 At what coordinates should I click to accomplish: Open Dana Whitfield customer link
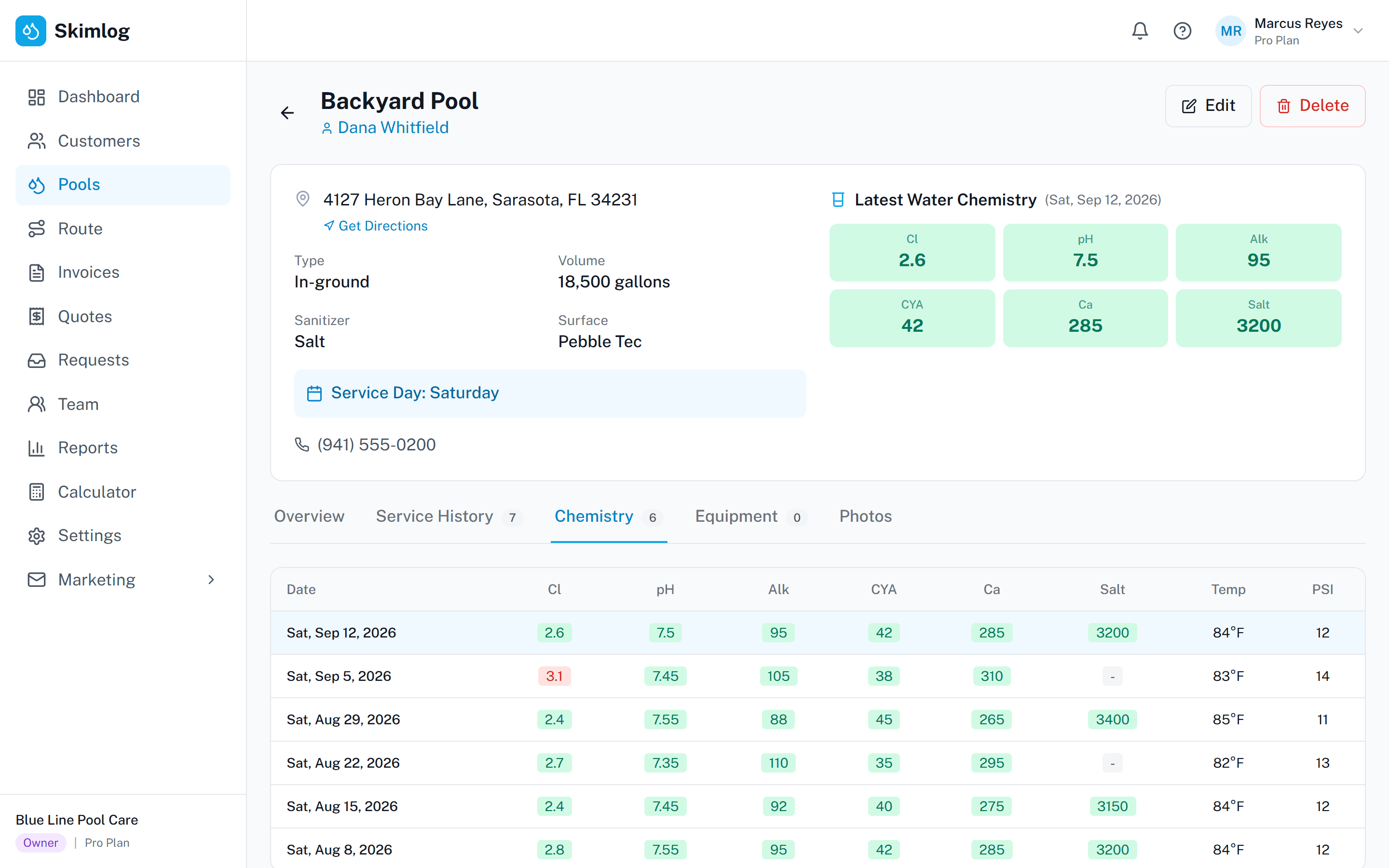click(x=385, y=127)
